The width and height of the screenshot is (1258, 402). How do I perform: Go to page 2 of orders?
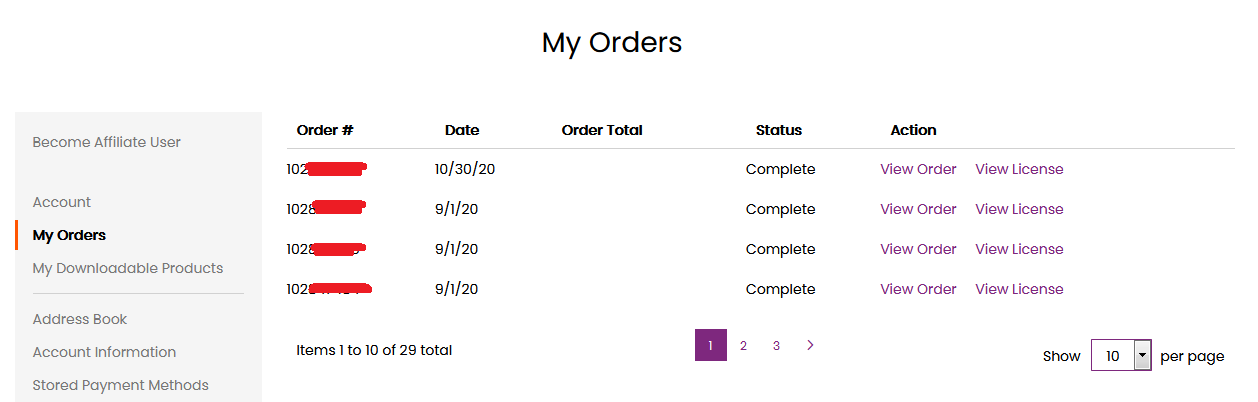[743, 346]
